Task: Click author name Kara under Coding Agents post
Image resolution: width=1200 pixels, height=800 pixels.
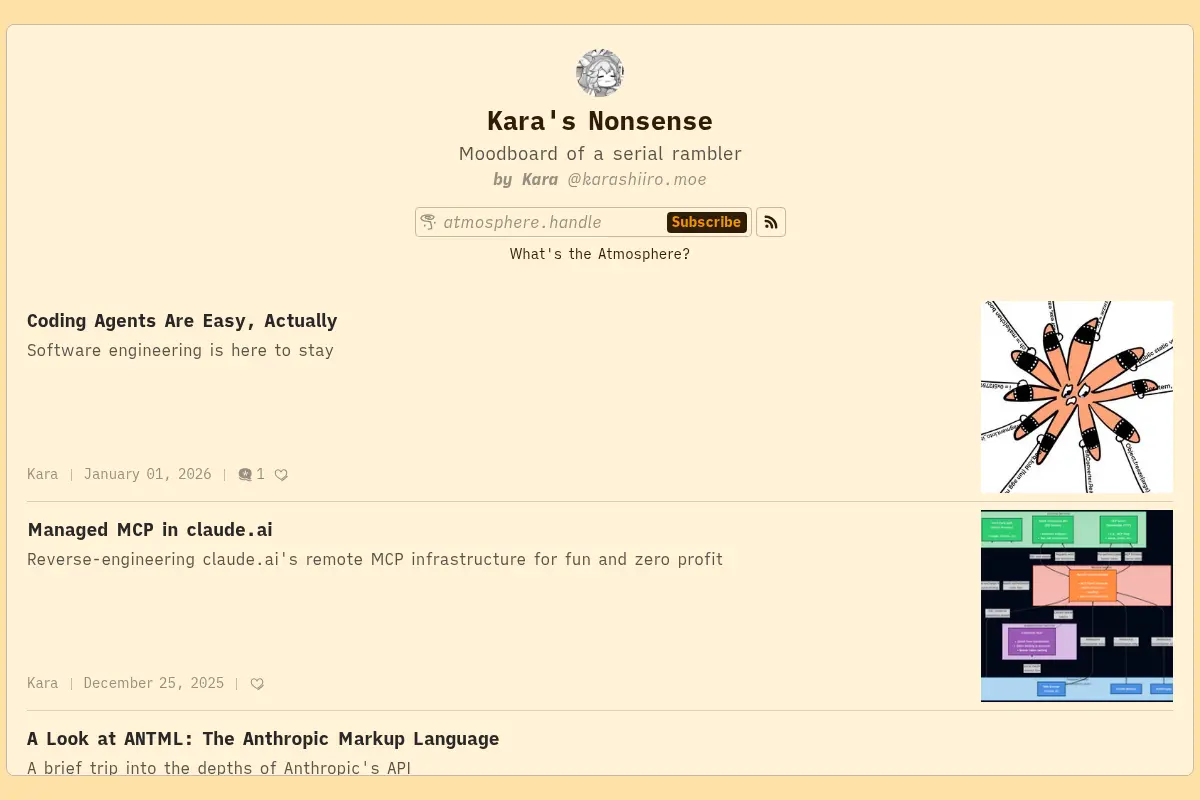Action: tap(43, 474)
